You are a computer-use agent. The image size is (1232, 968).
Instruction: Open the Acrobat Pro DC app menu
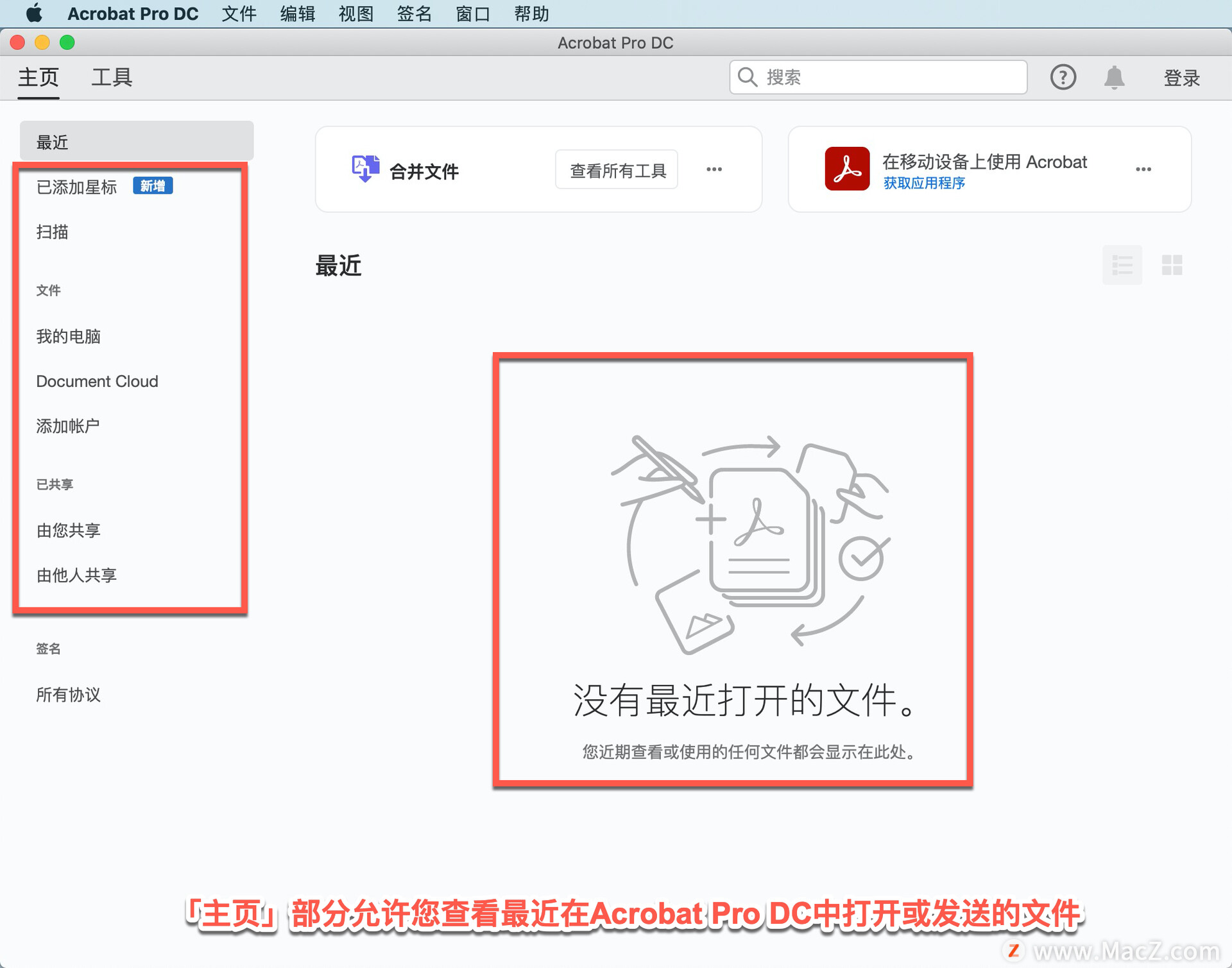133,13
